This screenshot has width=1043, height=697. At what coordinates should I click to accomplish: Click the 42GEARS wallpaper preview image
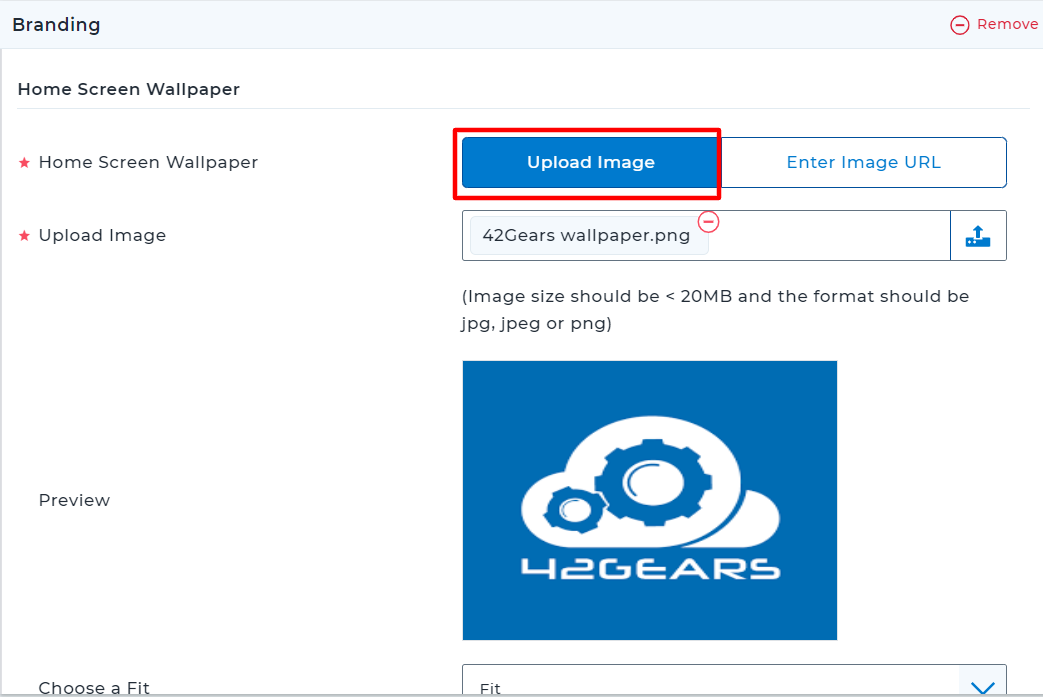pyautogui.click(x=649, y=500)
